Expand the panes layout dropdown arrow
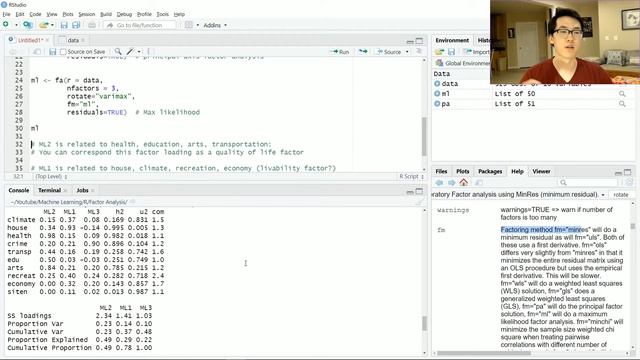This screenshot has width=640, height=360. click(x=198, y=25)
